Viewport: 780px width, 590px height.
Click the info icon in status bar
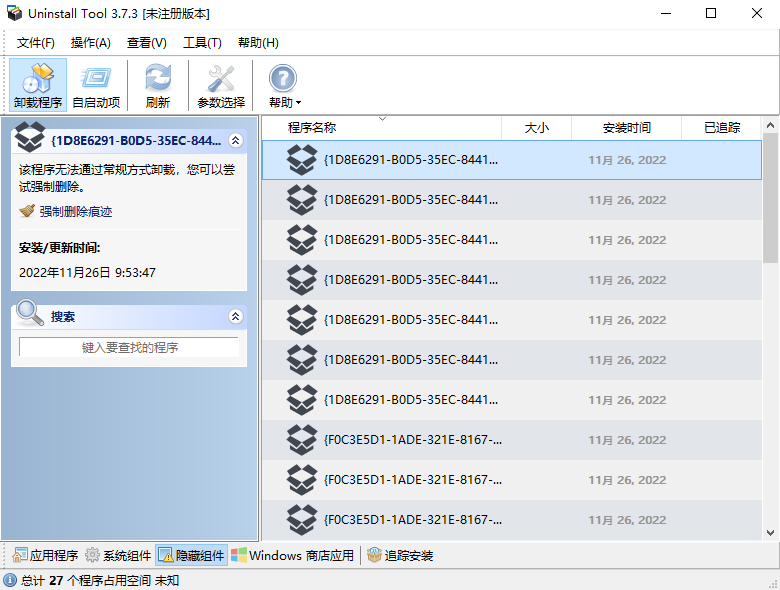(10, 580)
